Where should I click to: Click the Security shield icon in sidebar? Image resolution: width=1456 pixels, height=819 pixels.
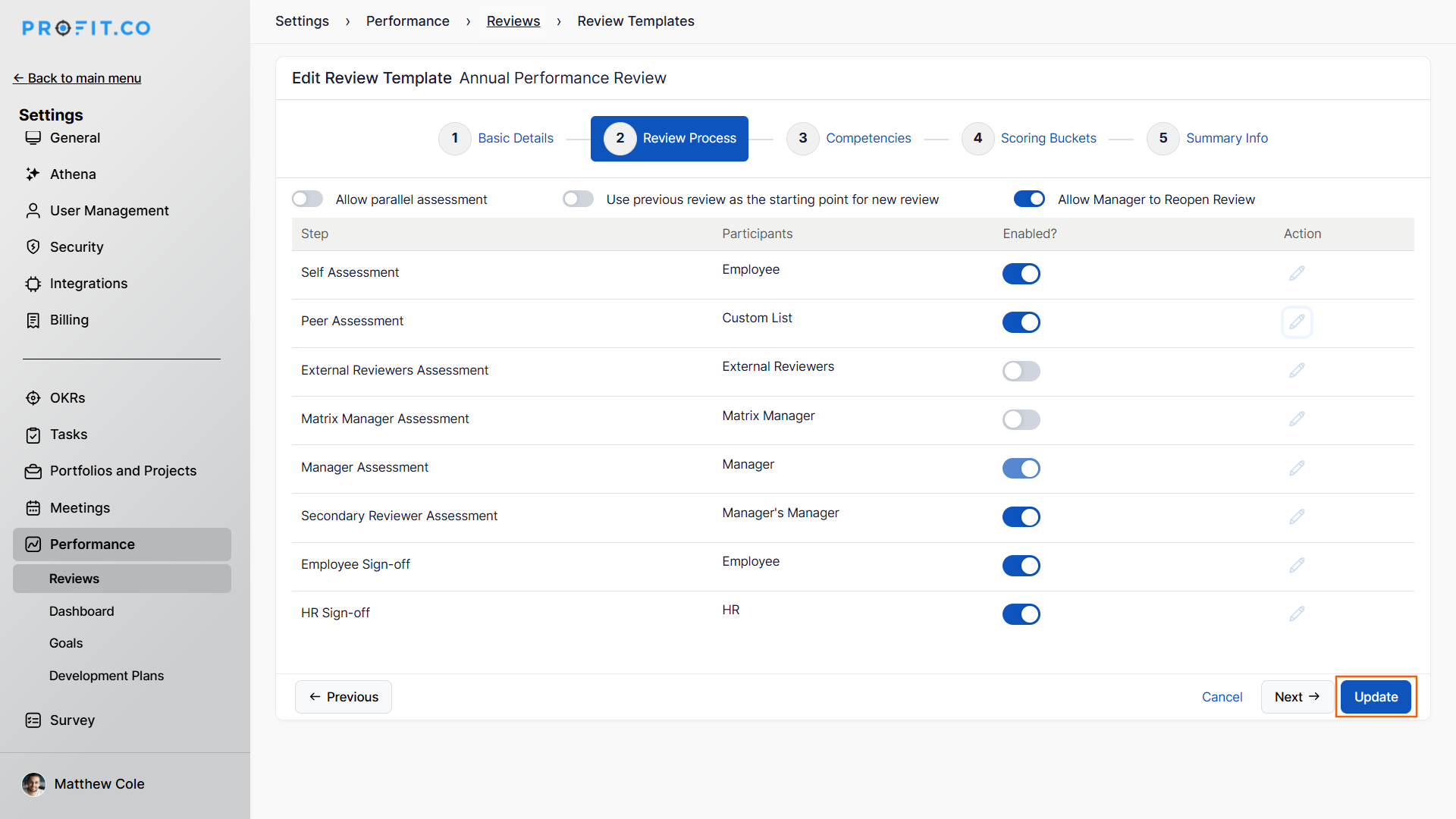coord(33,247)
